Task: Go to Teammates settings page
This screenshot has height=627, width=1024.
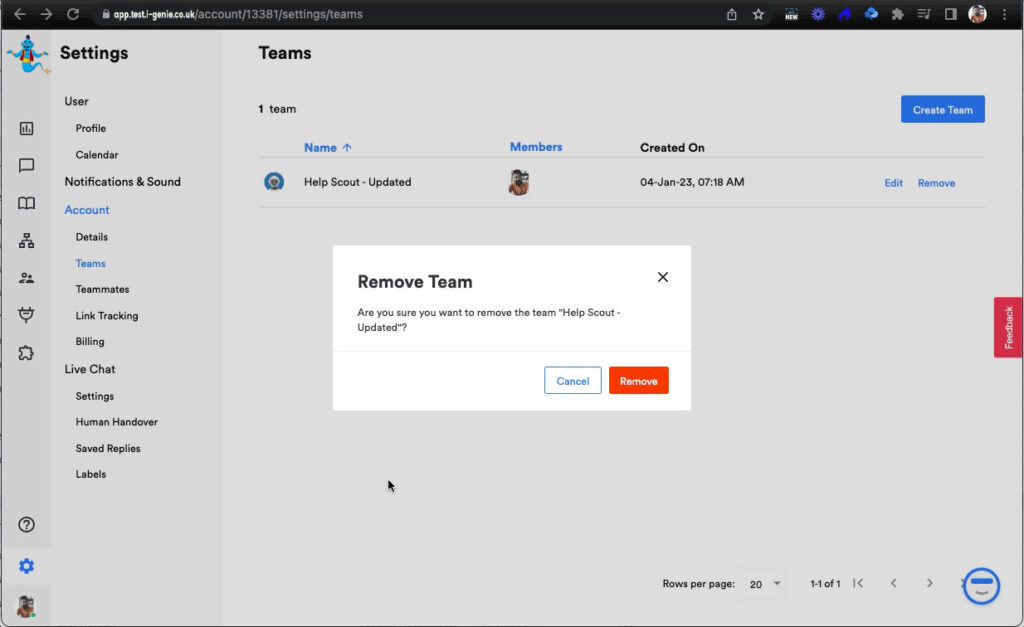Action: tap(102, 289)
